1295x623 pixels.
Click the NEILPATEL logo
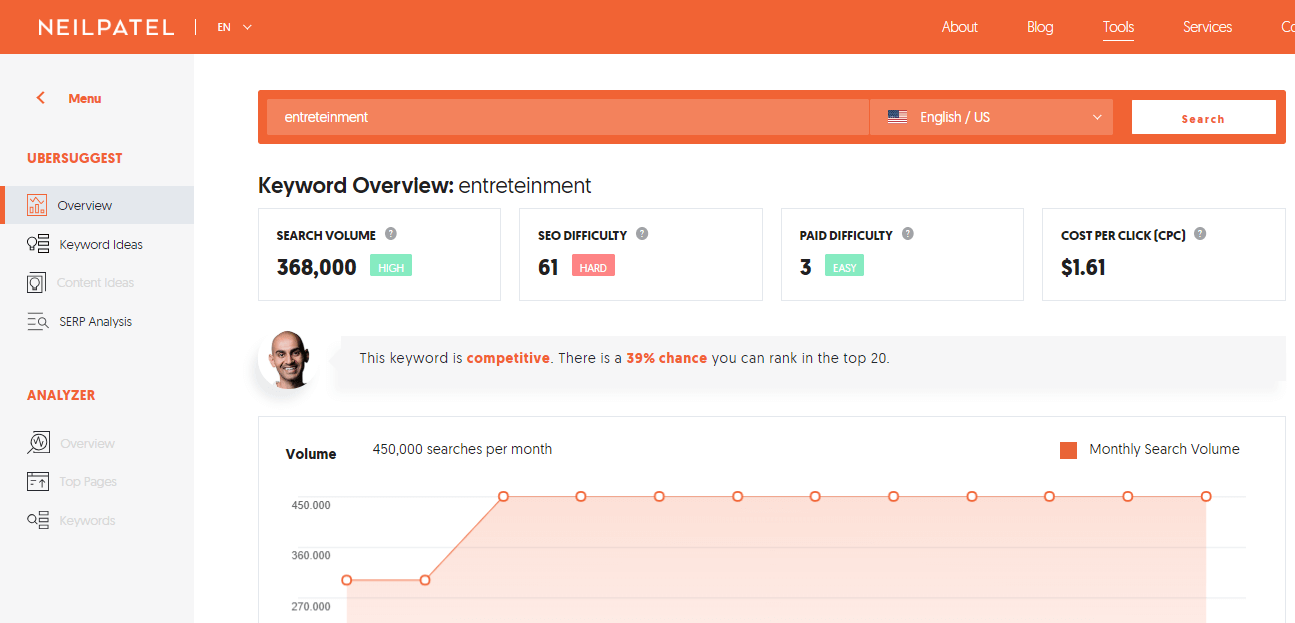106,27
